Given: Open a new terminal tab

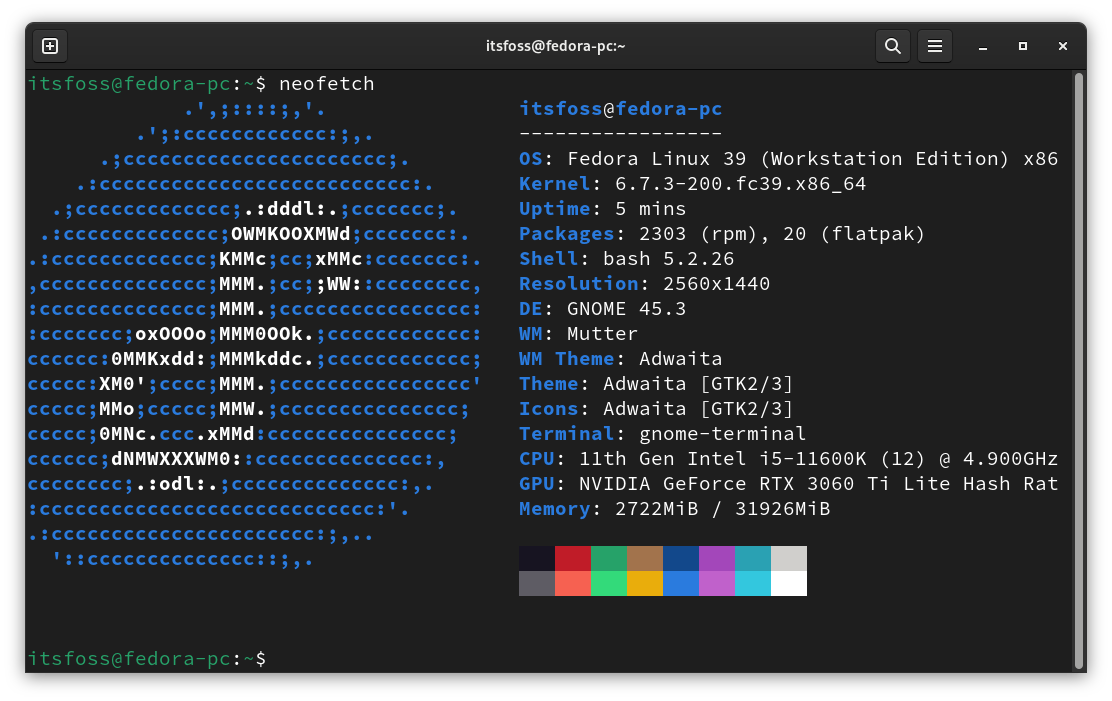Looking at the screenshot, I should pos(49,45).
